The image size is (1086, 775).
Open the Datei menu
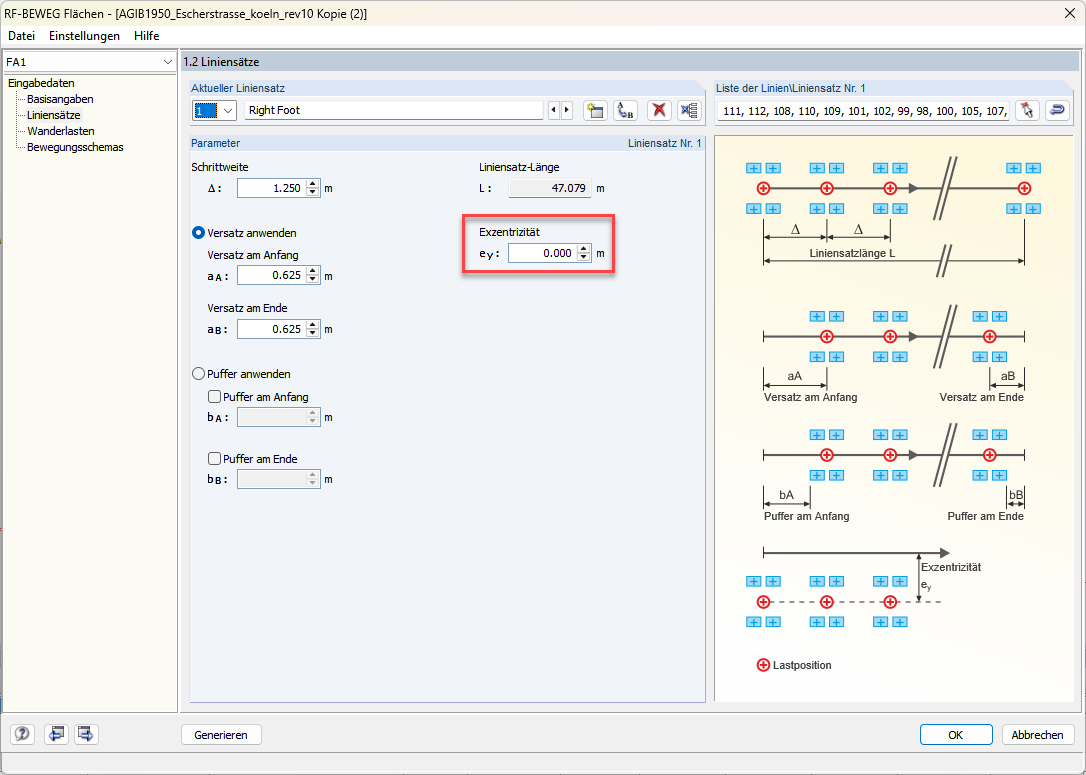click(x=21, y=36)
